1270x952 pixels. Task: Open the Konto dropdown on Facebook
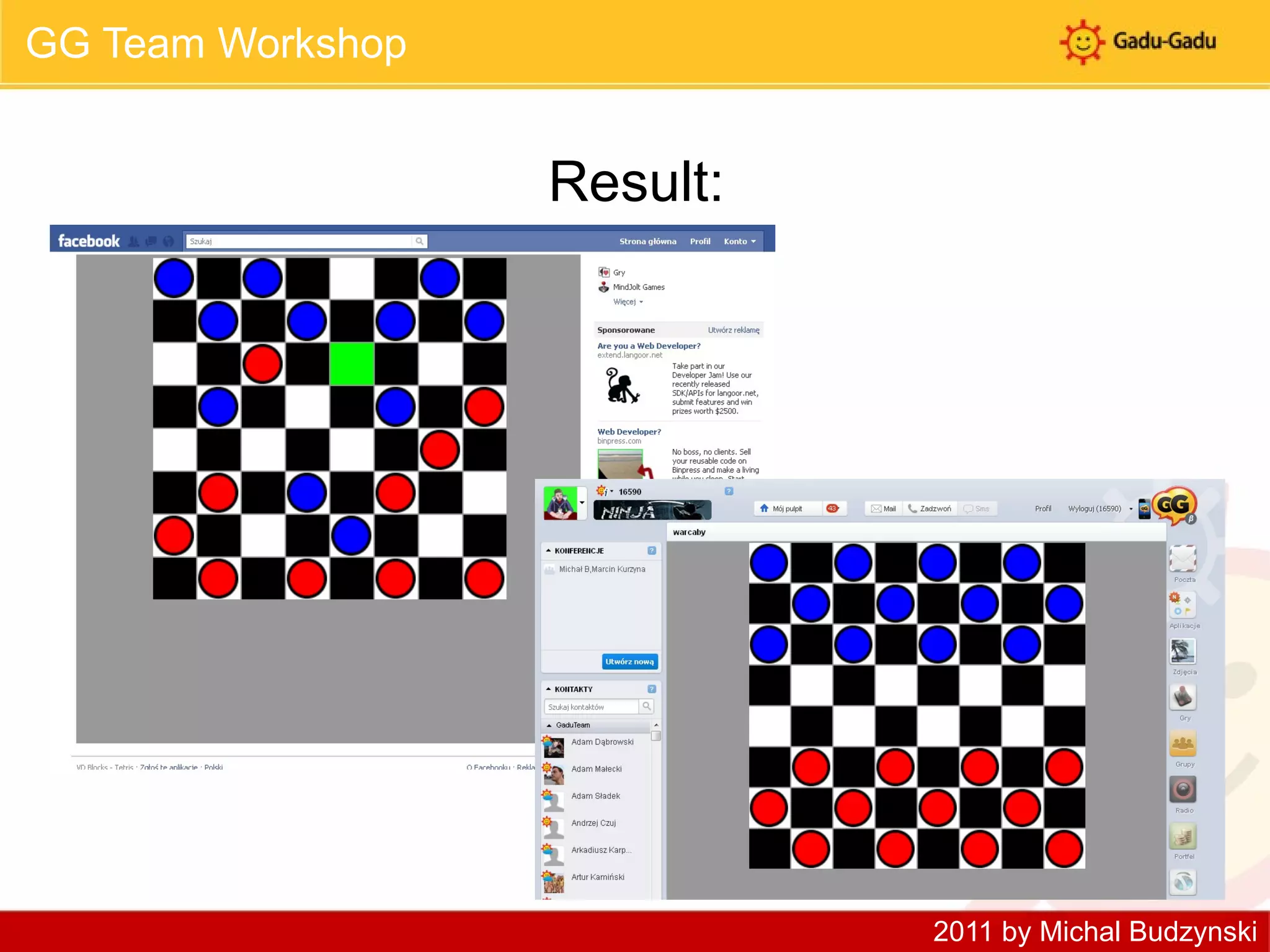740,241
